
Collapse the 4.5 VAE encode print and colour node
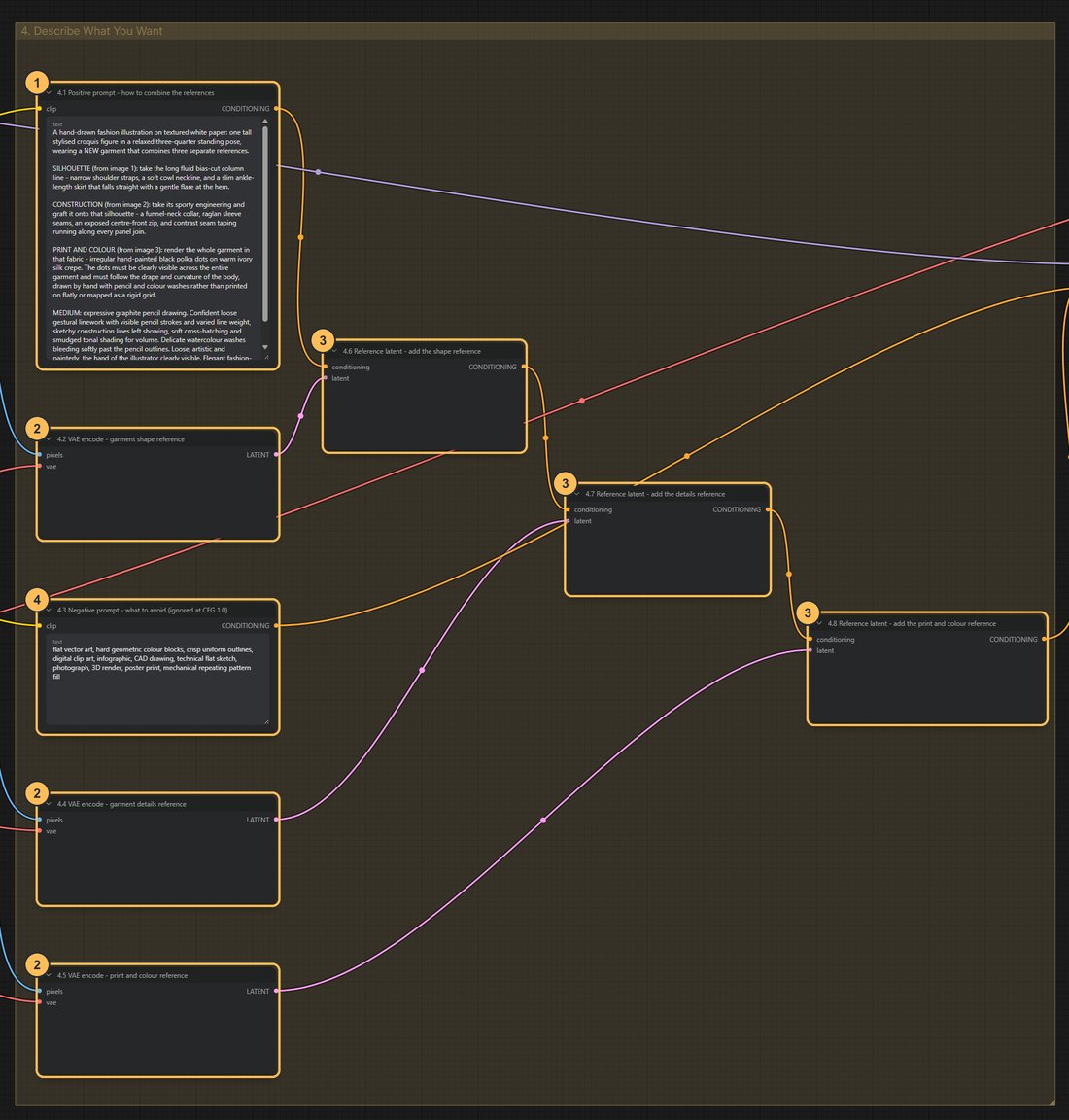pyautogui.click(x=50, y=976)
